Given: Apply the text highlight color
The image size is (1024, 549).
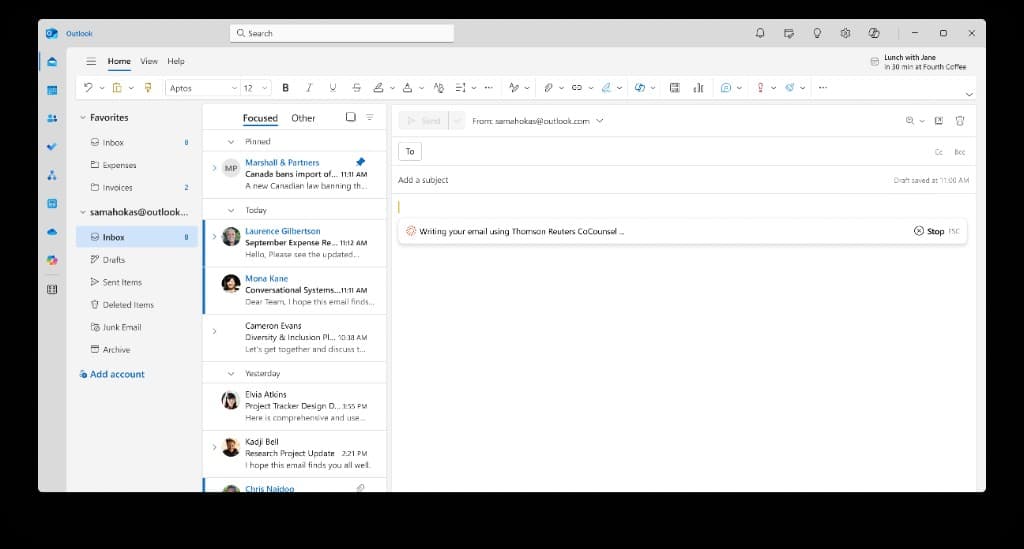Looking at the screenshot, I should tap(378, 87).
